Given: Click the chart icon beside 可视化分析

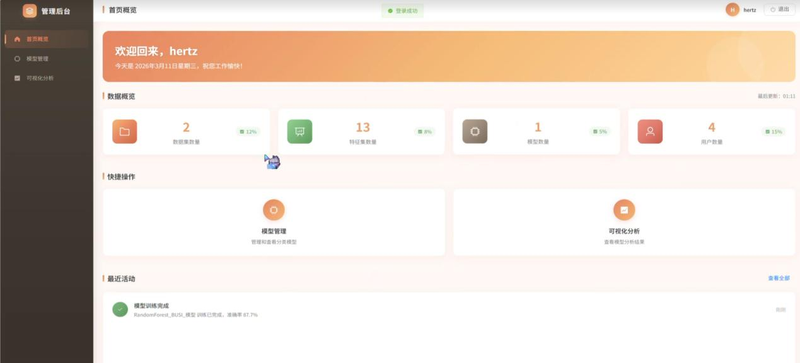Looking at the screenshot, I should [17, 78].
